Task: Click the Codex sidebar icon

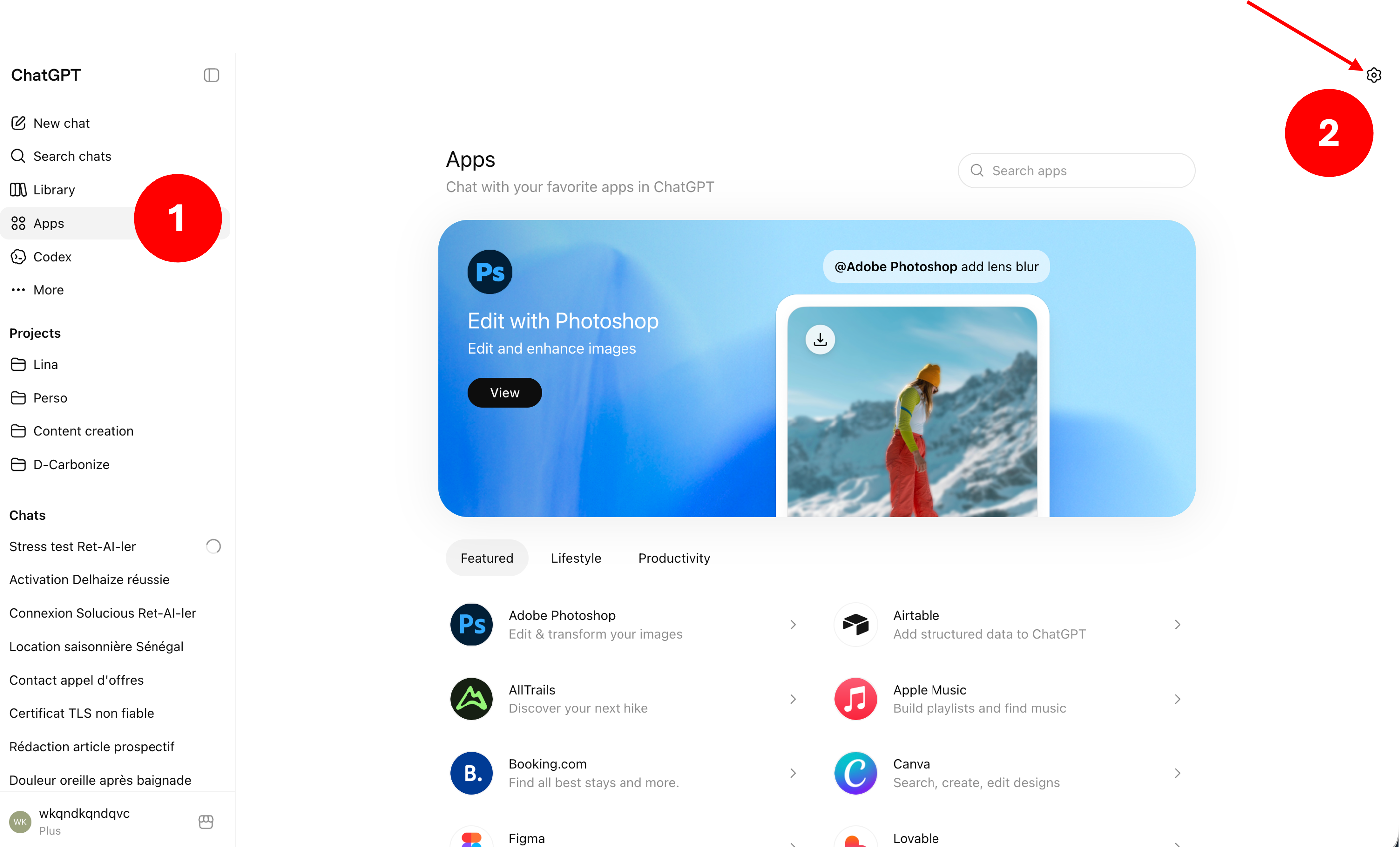Action: pyautogui.click(x=18, y=257)
